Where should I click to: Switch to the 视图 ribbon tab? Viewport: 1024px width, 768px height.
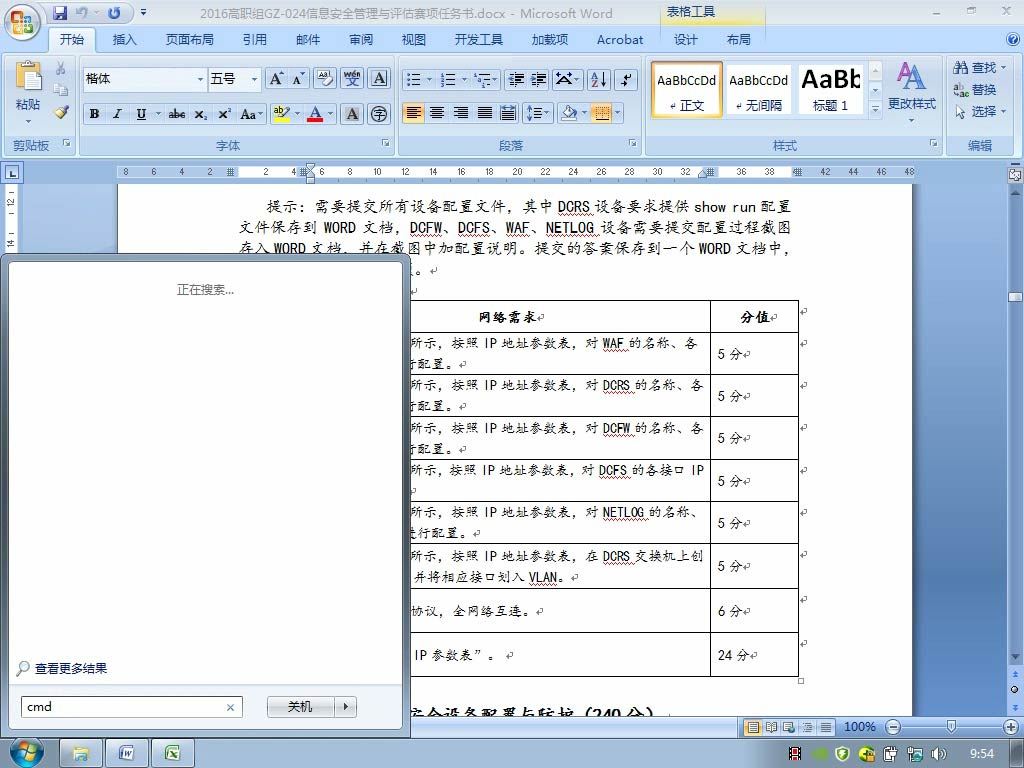[x=413, y=40]
